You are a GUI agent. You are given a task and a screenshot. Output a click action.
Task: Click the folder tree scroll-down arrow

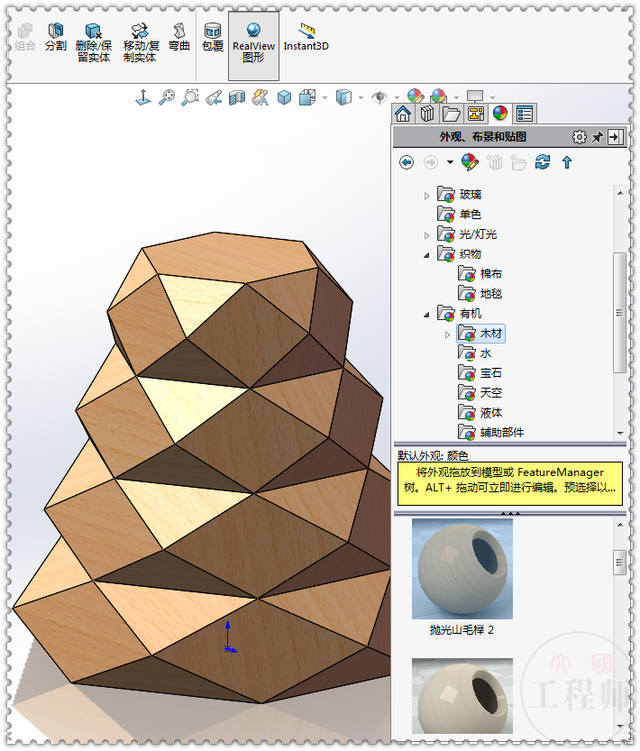coord(620,433)
